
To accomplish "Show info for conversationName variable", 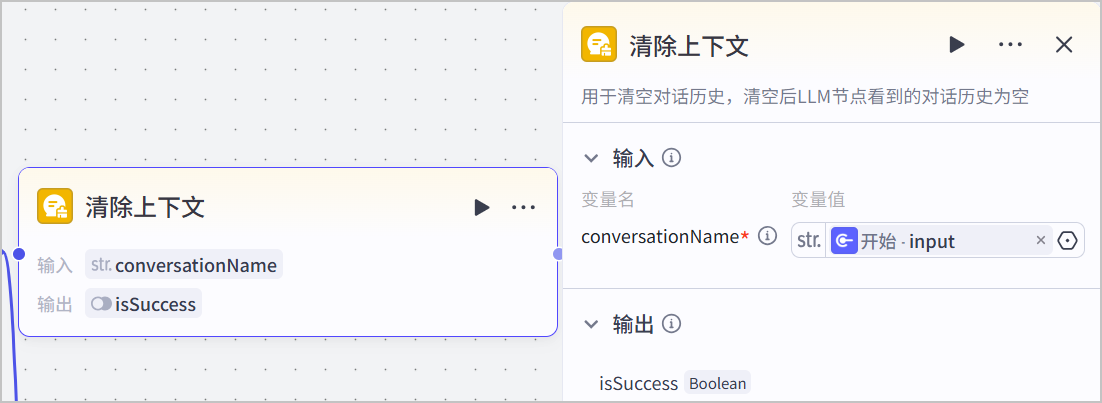I will 767,236.
